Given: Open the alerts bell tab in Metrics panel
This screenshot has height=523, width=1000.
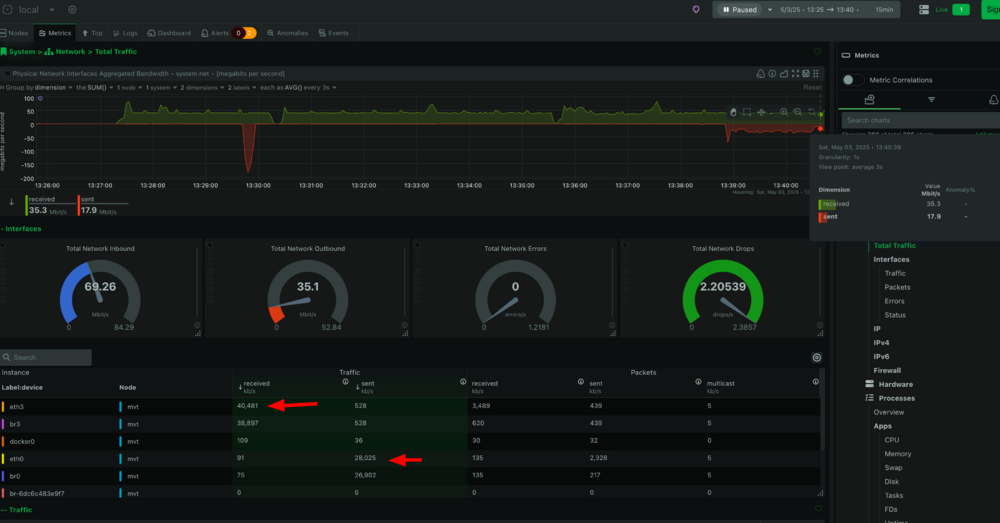Looking at the screenshot, I should (x=993, y=99).
